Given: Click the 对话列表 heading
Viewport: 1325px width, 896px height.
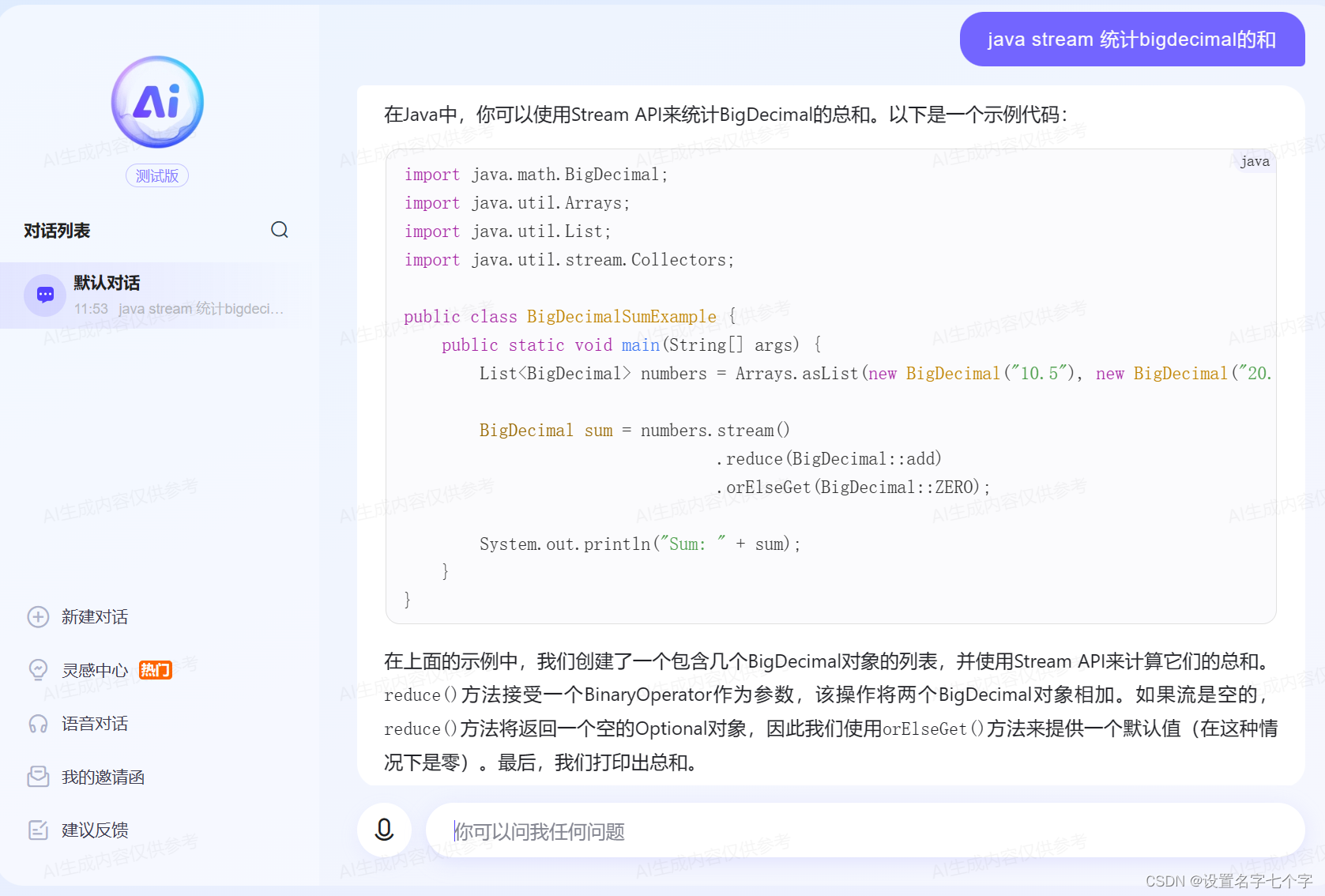Looking at the screenshot, I should click(x=57, y=231).
